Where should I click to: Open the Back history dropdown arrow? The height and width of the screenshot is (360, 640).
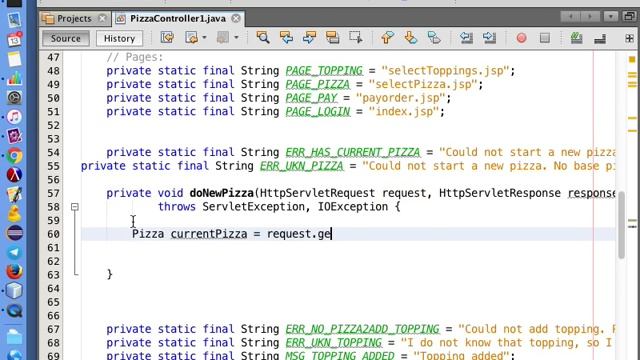pyautogui.click(x=204, y=38)
